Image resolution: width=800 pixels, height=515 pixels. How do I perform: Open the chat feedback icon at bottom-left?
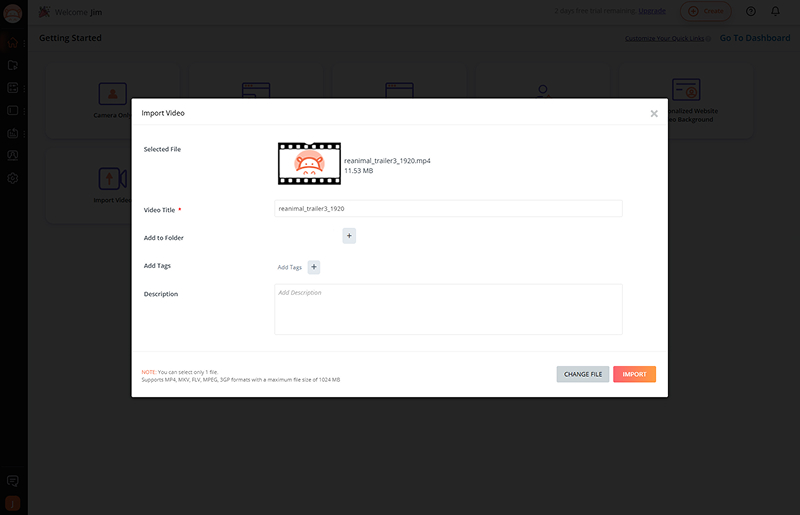click(13, 481)
